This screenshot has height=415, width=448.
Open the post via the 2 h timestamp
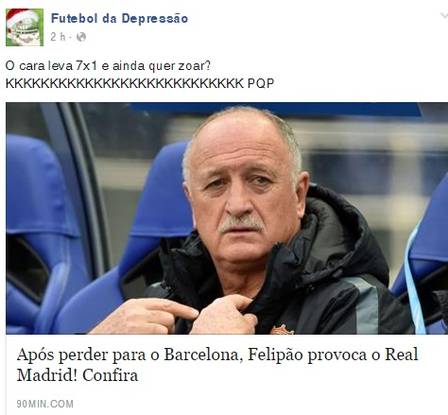tap(58, 37)
